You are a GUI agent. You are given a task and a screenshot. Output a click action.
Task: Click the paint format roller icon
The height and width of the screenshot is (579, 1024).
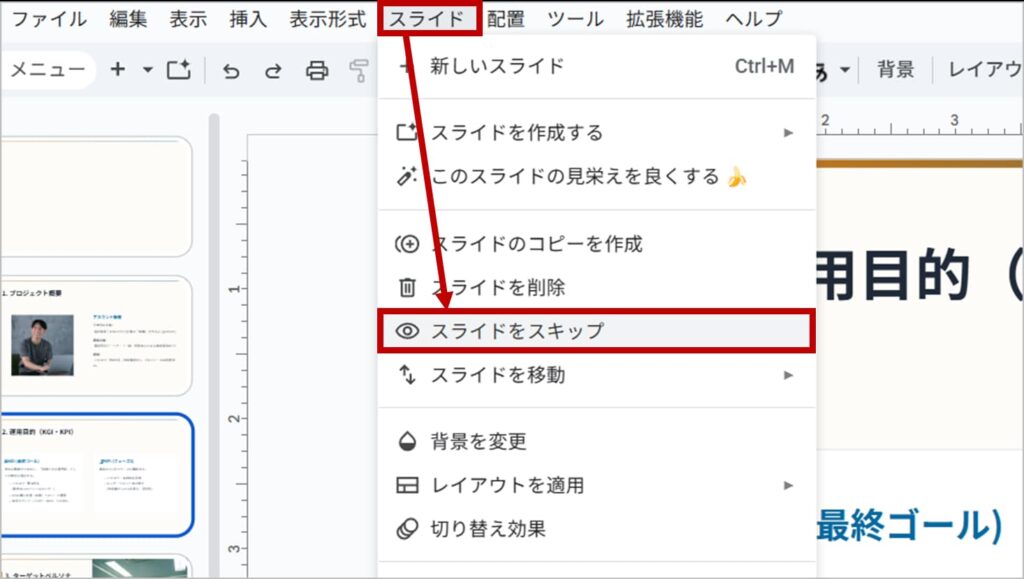pos(358,70)
